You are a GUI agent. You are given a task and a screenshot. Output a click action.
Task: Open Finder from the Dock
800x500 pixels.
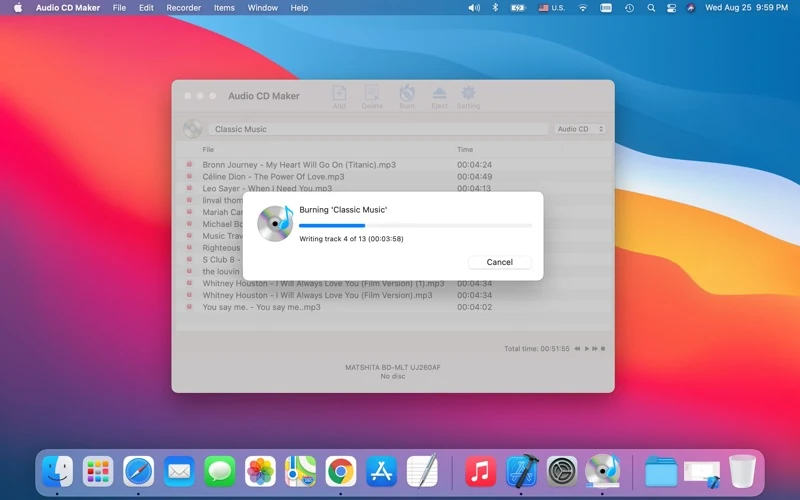tap(57, 471)
